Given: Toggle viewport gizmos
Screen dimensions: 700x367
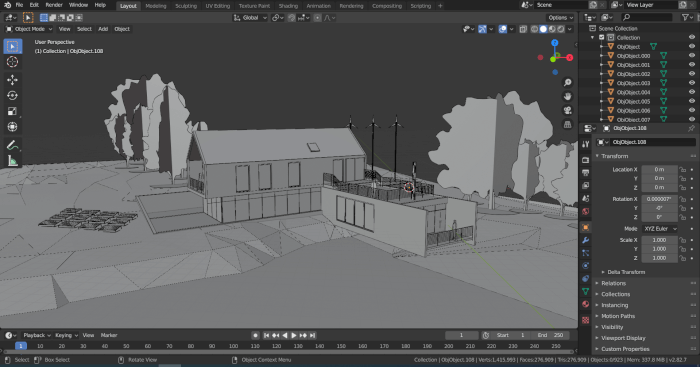Looking at the screenshot, I should 482,29.
